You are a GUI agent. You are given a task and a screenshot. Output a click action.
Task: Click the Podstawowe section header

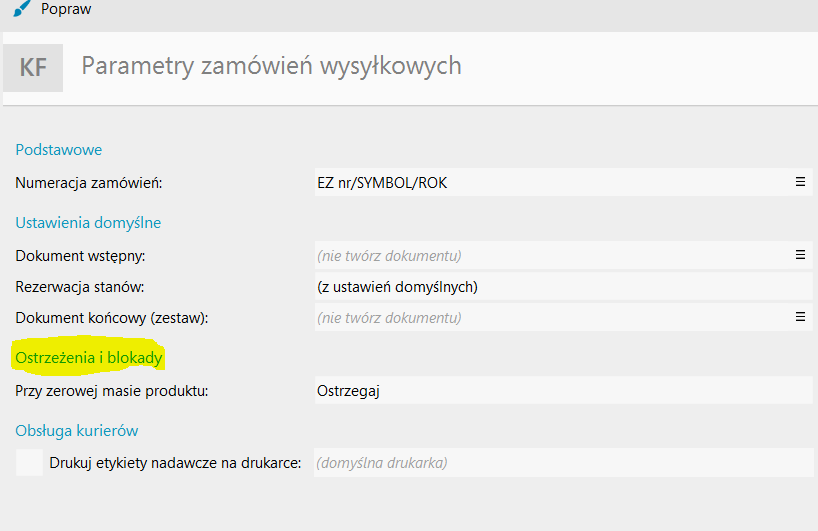point(59,149)
